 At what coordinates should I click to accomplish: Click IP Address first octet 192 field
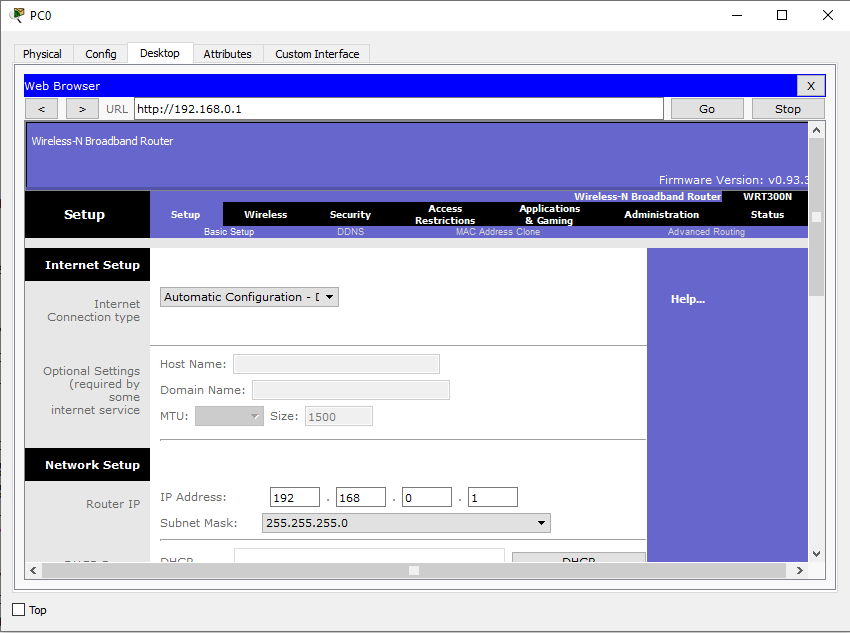(x=295, y=497)
